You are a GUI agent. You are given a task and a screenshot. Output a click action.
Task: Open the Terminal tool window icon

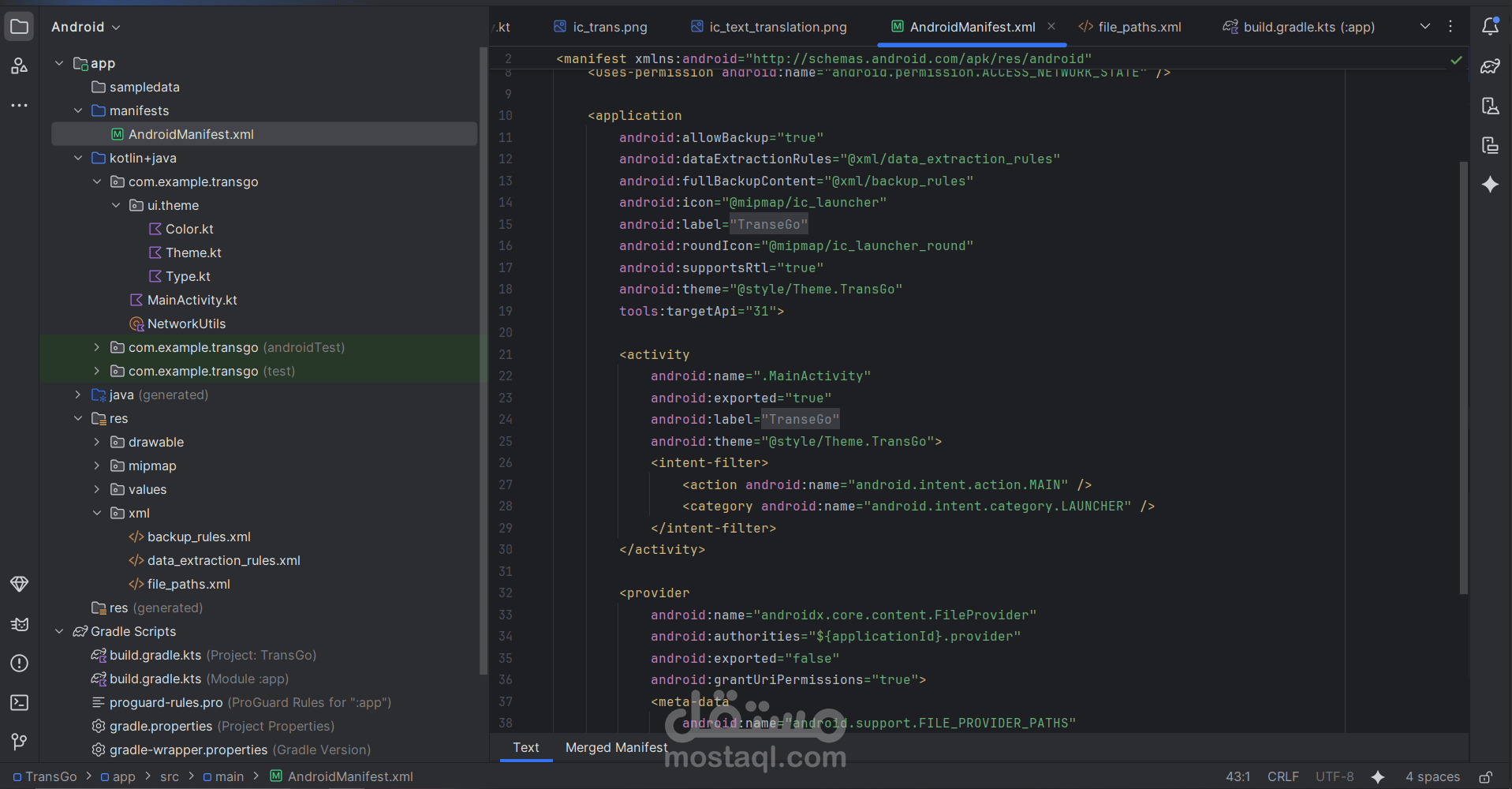[x=20, y=702]
